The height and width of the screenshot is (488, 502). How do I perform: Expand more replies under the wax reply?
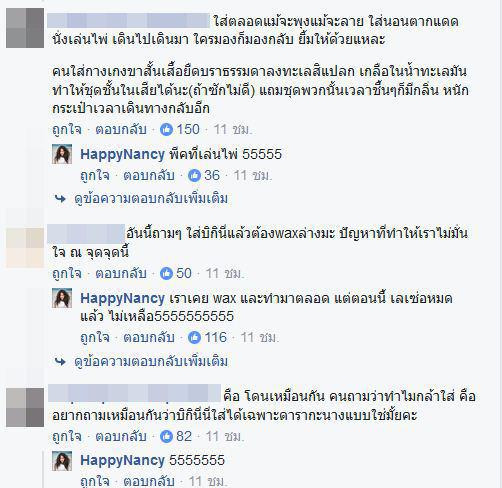coord(151,362)
